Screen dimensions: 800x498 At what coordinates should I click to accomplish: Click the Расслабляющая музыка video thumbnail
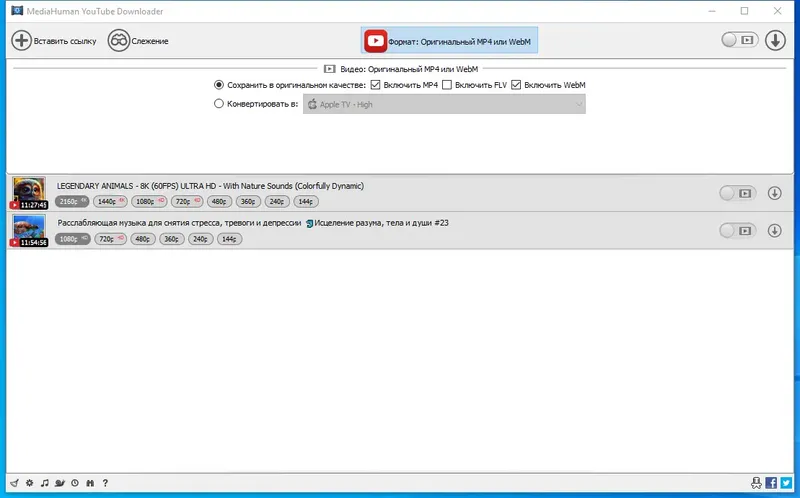point(29,231)
